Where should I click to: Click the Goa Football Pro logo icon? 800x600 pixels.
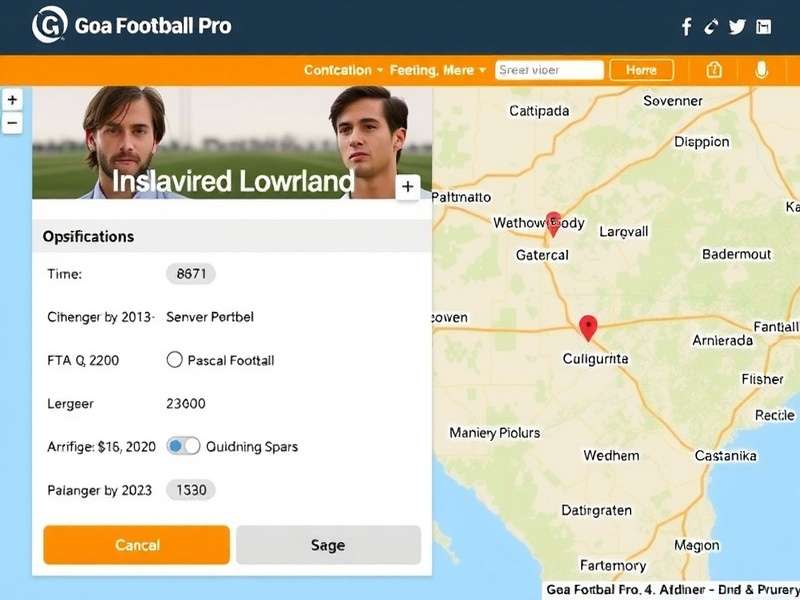point(48,24)
